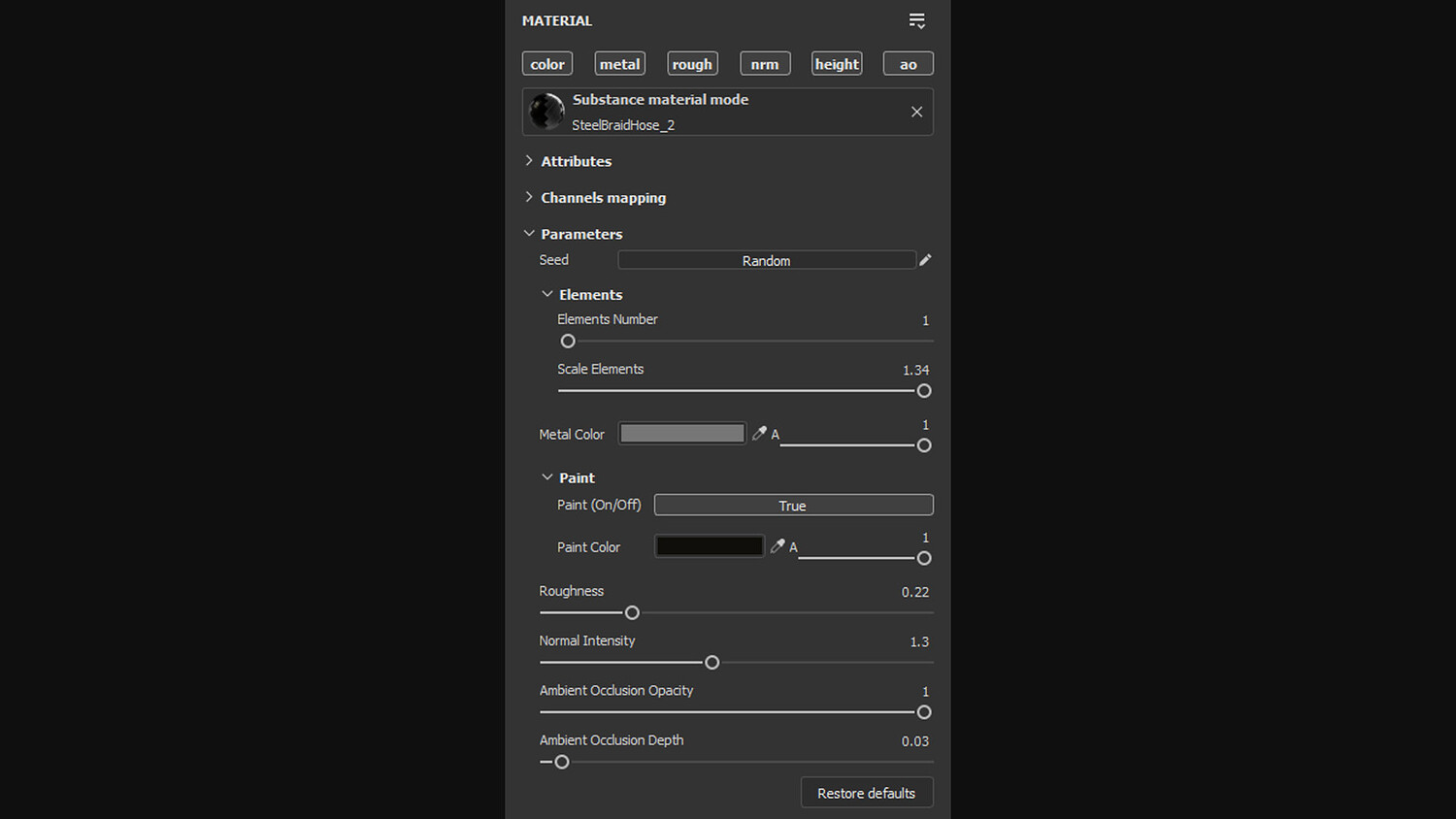Disable the rough channel

point(692,64)
